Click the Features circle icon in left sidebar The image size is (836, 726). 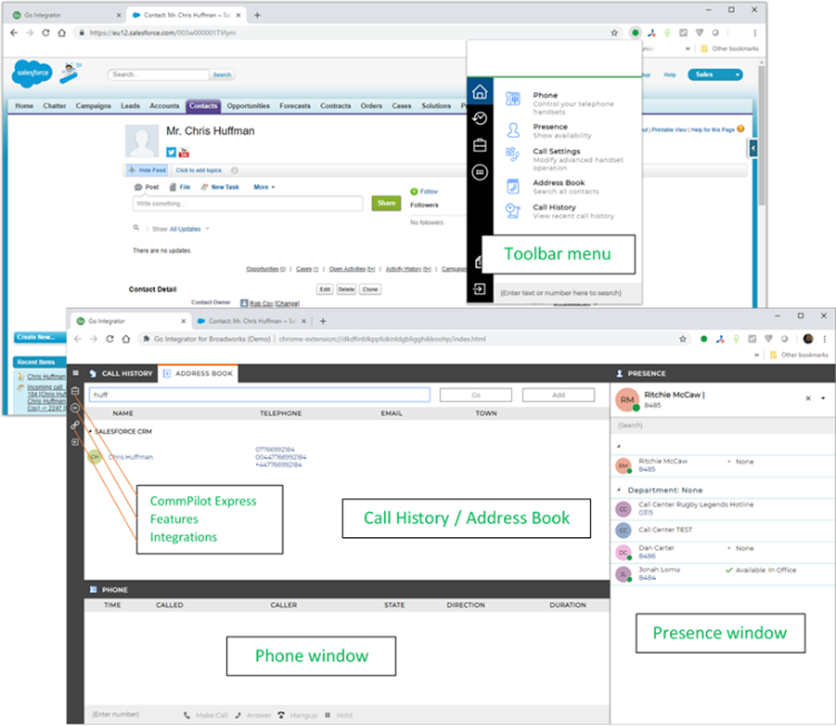point(75,408)
